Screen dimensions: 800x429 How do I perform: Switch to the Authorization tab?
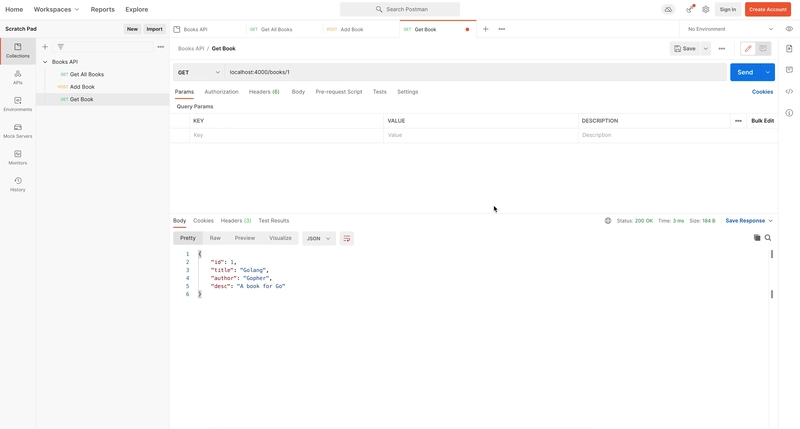coord(221,92)
